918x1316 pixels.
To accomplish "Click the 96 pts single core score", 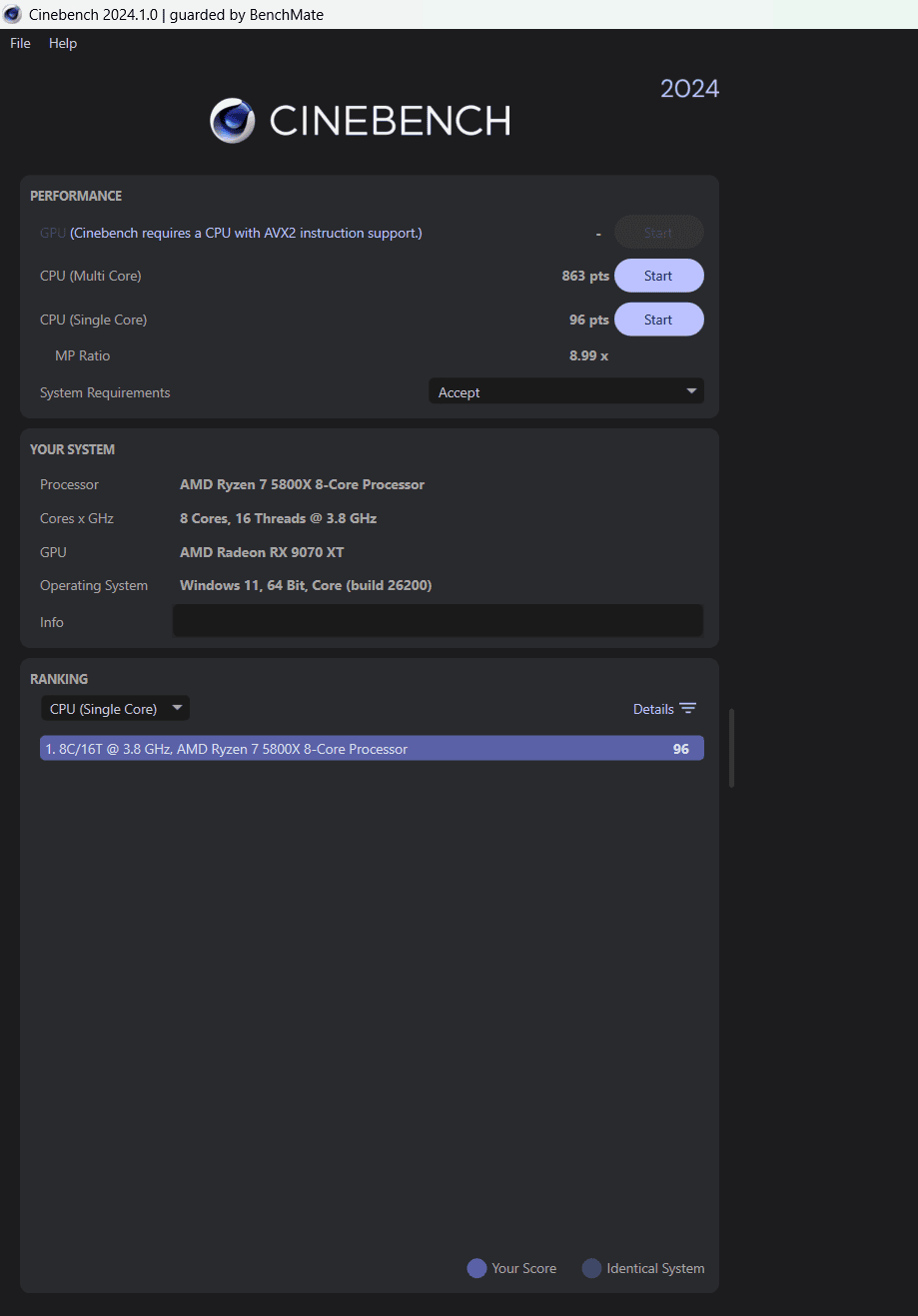I will tap(589, 320).
